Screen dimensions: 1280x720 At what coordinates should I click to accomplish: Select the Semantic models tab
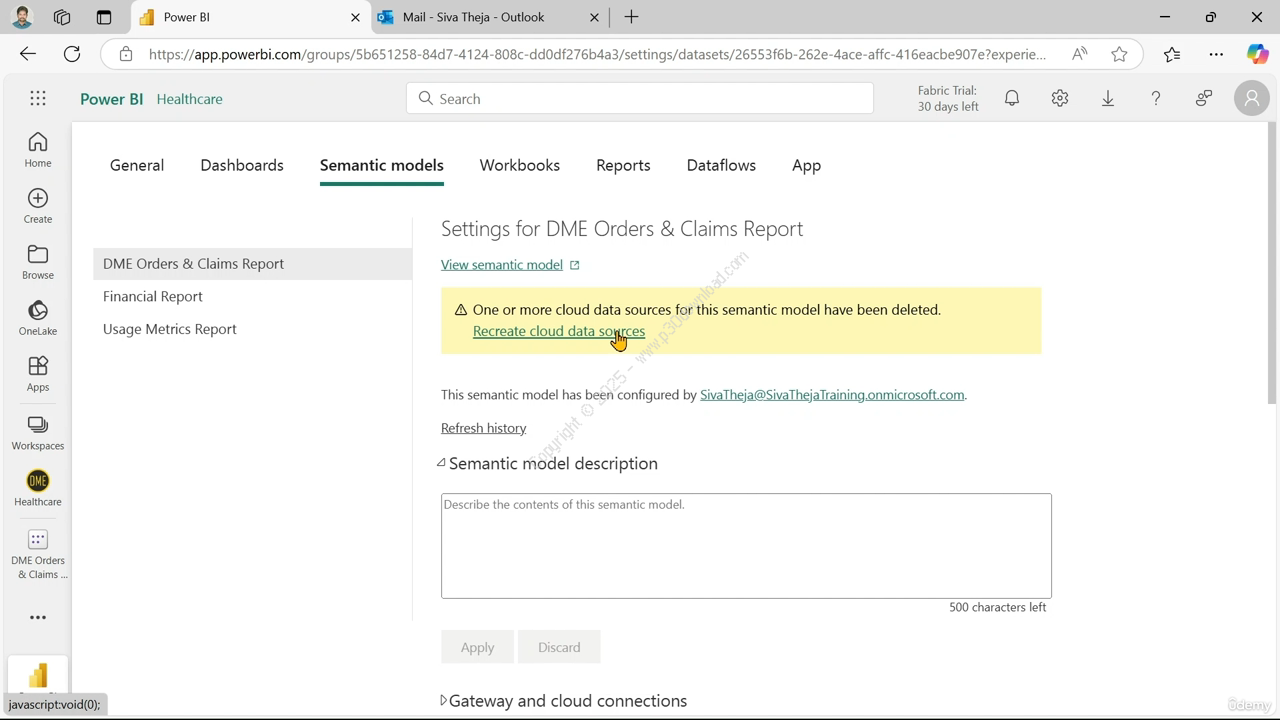click(382, 165)
